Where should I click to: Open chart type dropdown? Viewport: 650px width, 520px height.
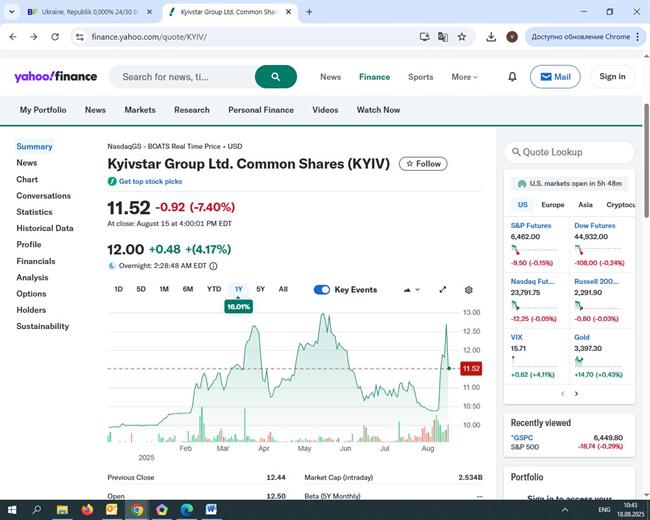click(x=411, y=290)
